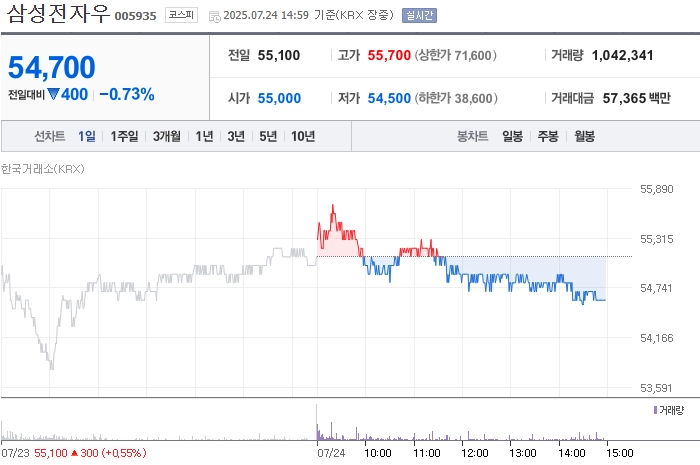Click the gray previous-day low in the chart
The height and width of the screenshot is (465, 700).
tap(51, 367)
